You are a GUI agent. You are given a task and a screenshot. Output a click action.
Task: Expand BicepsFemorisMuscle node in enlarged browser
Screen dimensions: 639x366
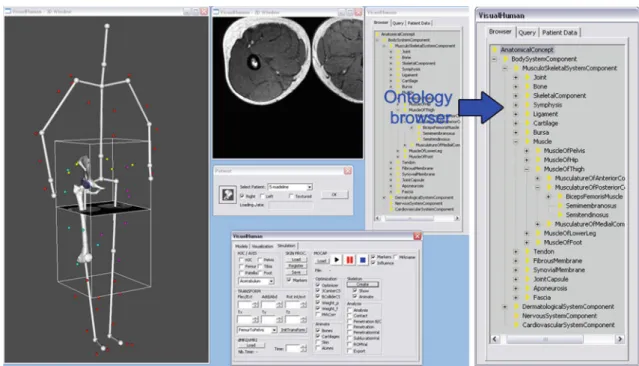point(549,196)
